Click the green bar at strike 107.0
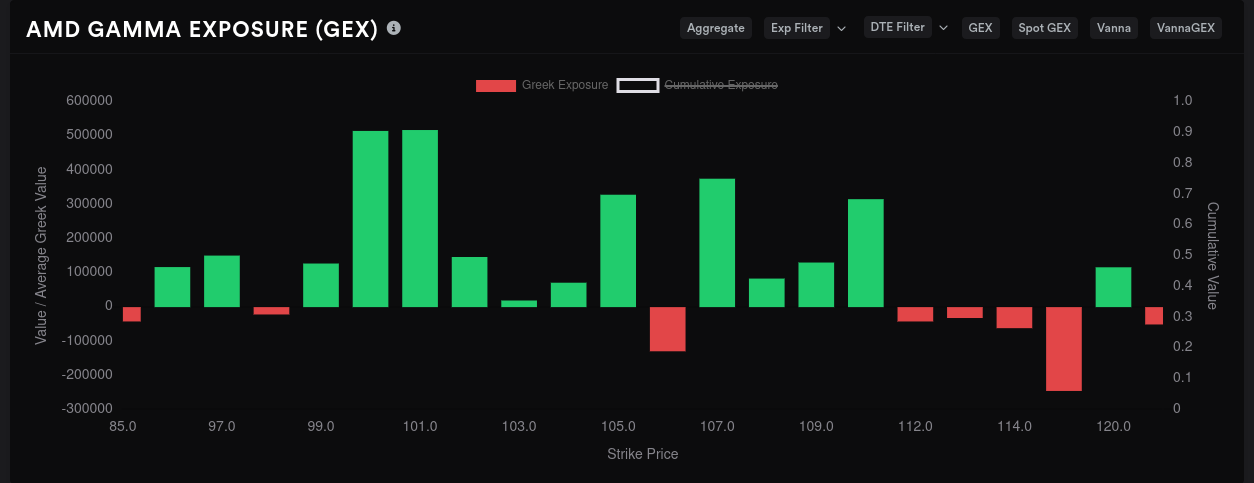The image size is (1254, 483). 717,243
